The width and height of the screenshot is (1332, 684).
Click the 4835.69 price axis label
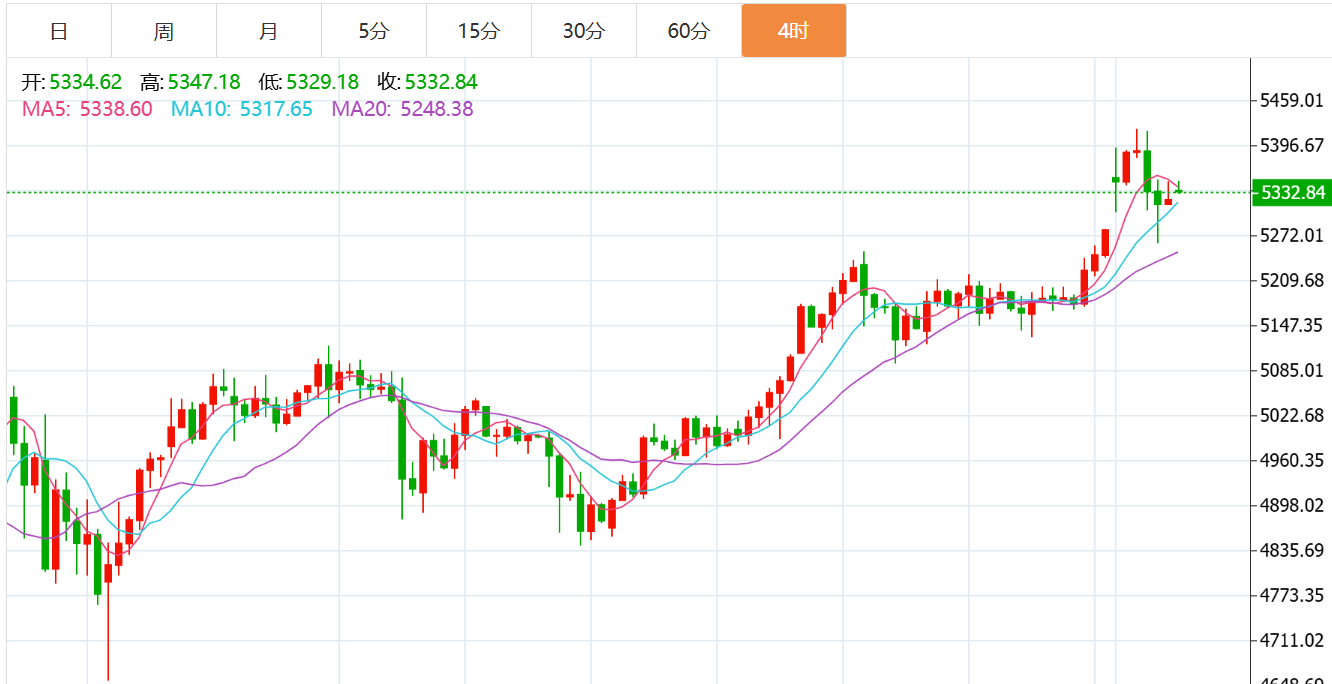[x=1292, y=550]
